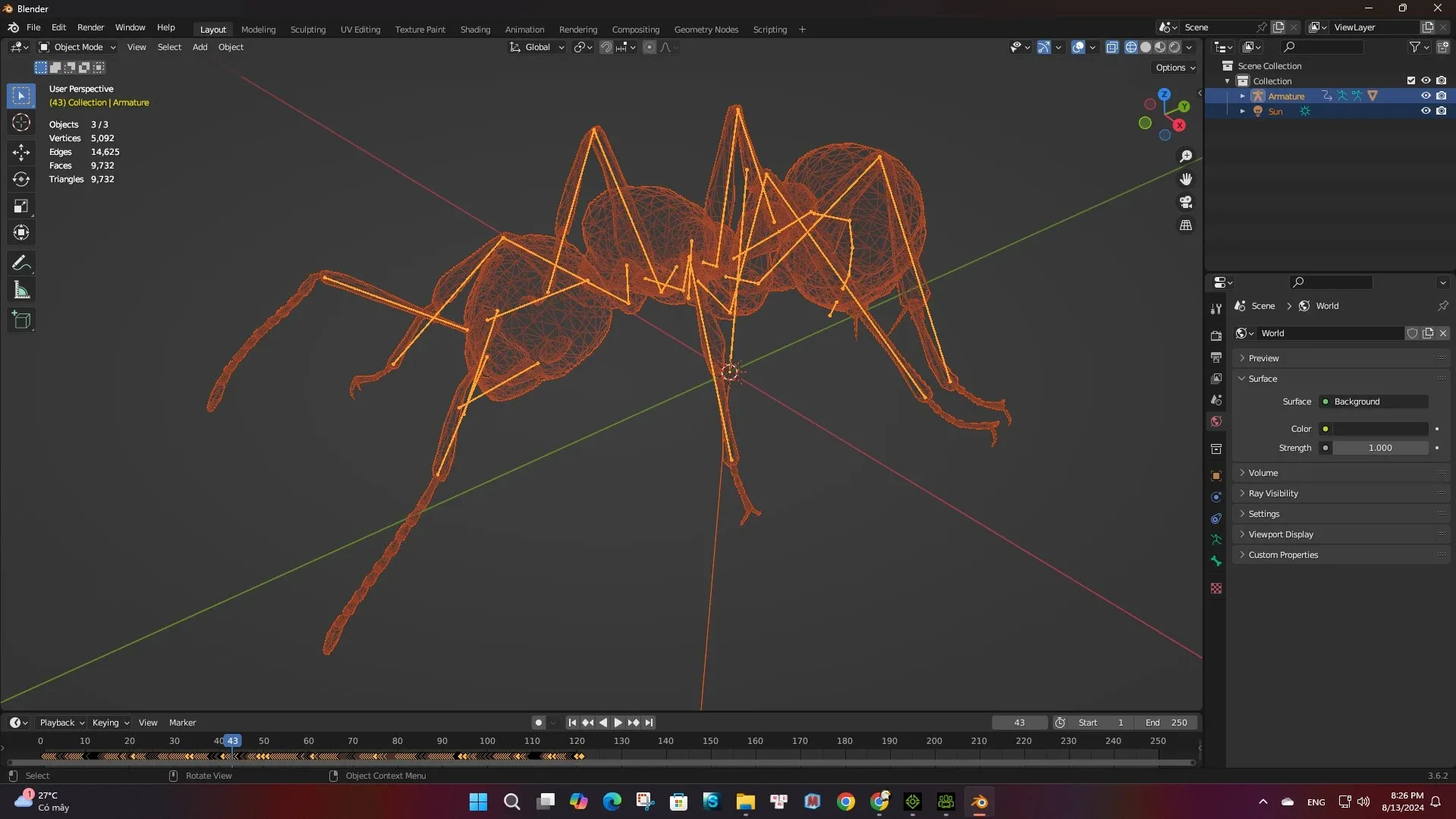Choose the Annotate tool
The height and width of the screenshot is (819, 1456).
[21, 263]
